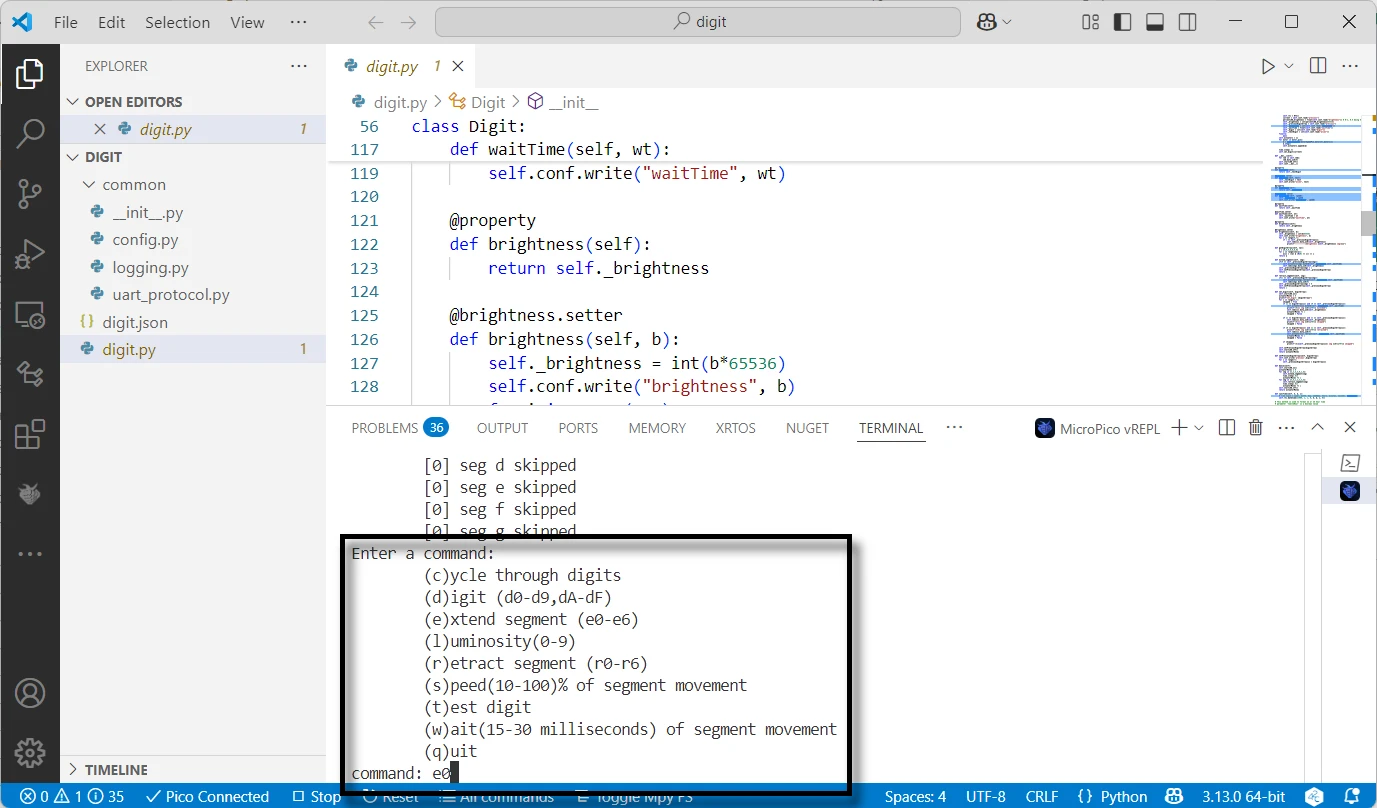The height and width of the screenshot is (808, 1377).
Task: Split the editor to the right
Action: [x=1318, y=66]
